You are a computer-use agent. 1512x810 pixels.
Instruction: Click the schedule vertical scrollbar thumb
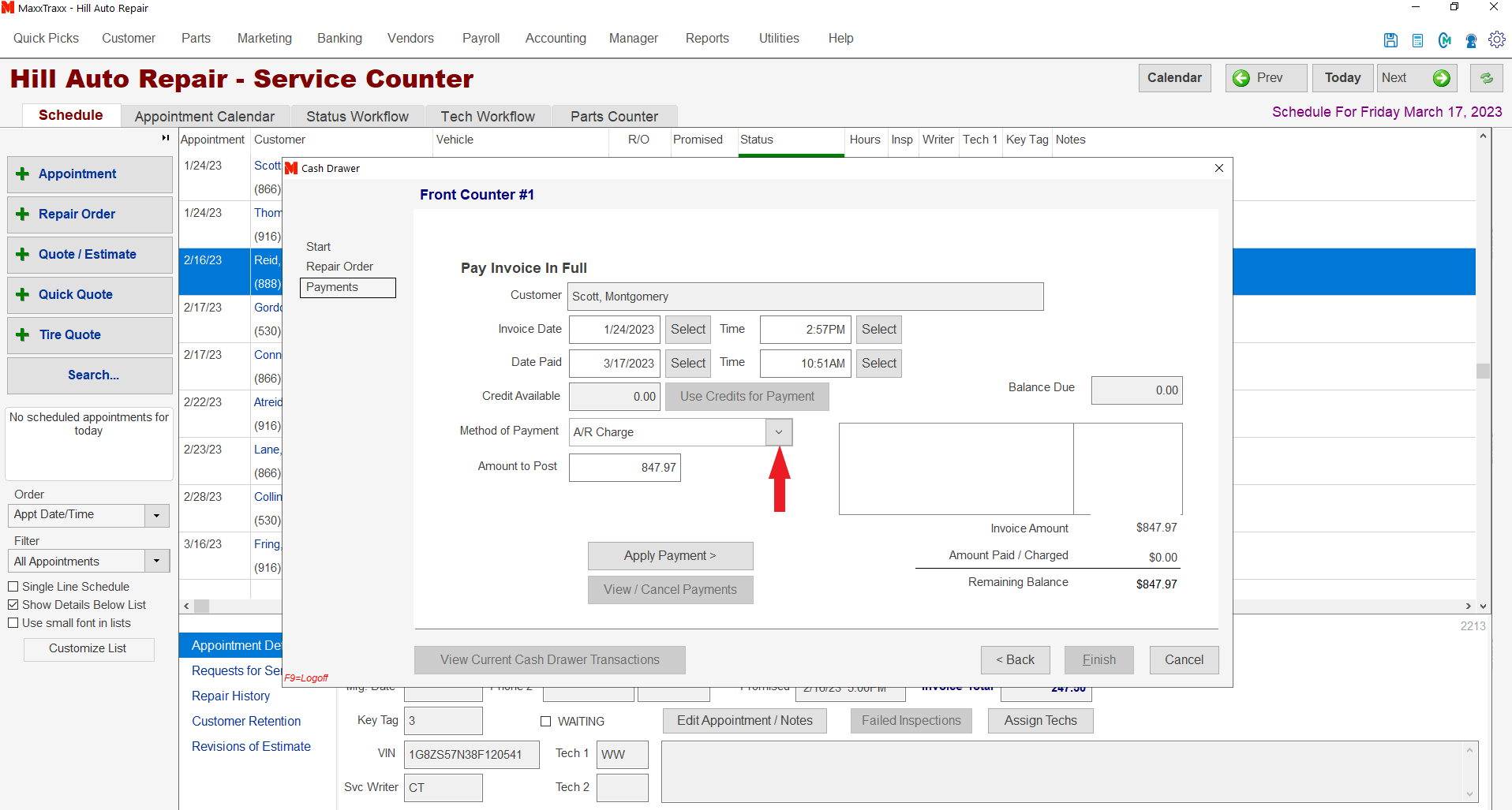[1483, 371]
